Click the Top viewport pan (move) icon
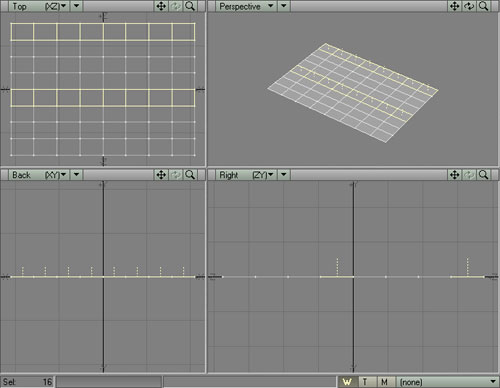 click(161, 6)
